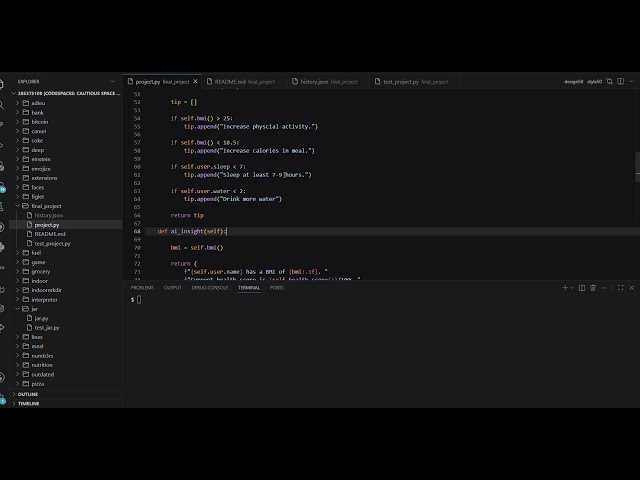Click the open changes icon beside style50
The image size is (640, 480).
(x=609, y=82)
